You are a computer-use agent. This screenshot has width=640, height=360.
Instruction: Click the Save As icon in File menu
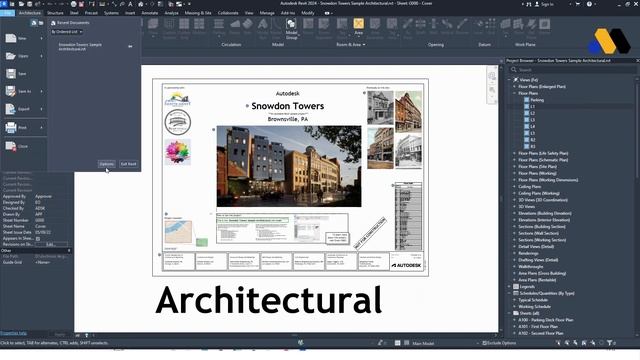(x=11, y=91)
